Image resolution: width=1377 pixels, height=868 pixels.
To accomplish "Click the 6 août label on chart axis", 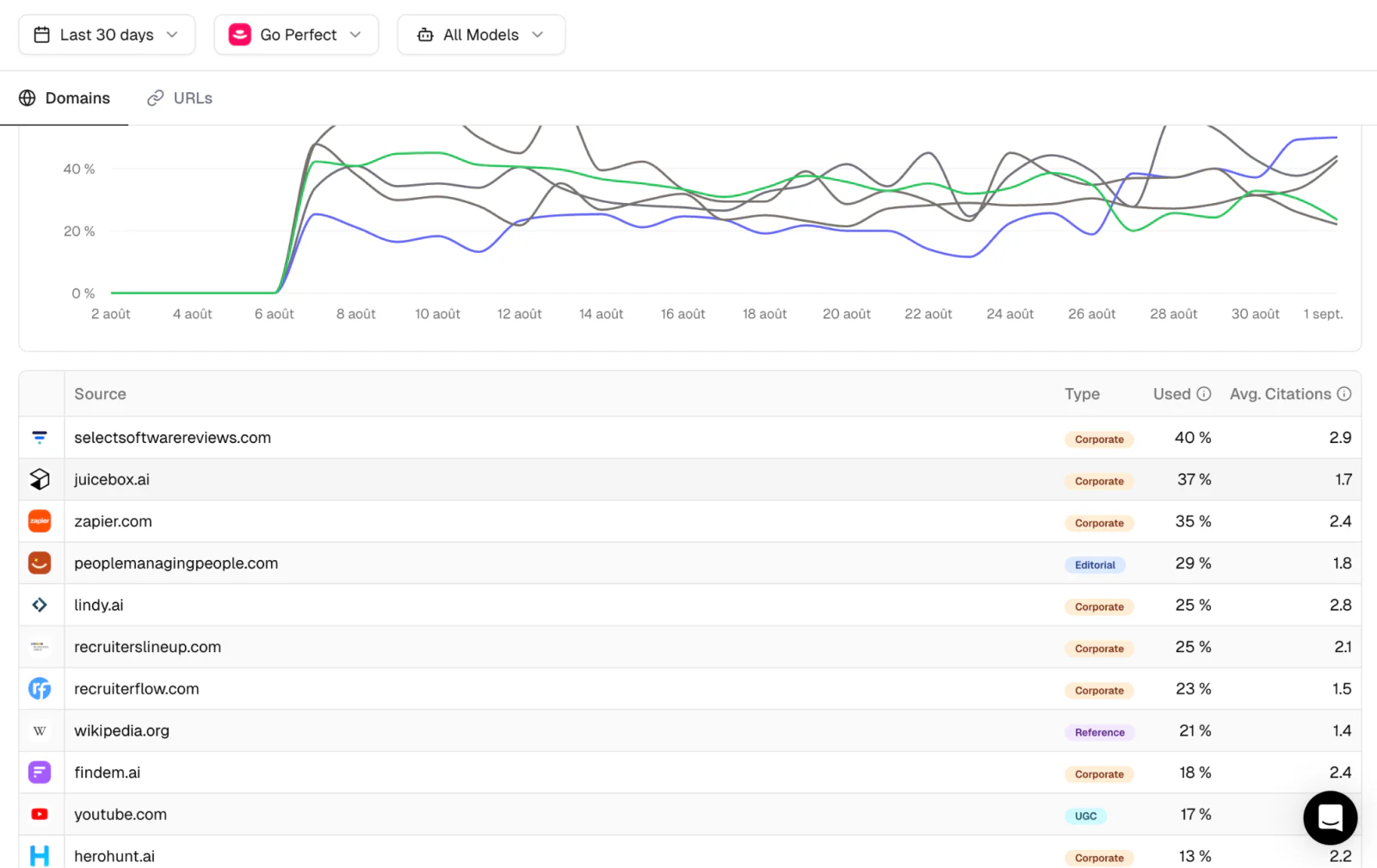I will click(x=275, y=314).
